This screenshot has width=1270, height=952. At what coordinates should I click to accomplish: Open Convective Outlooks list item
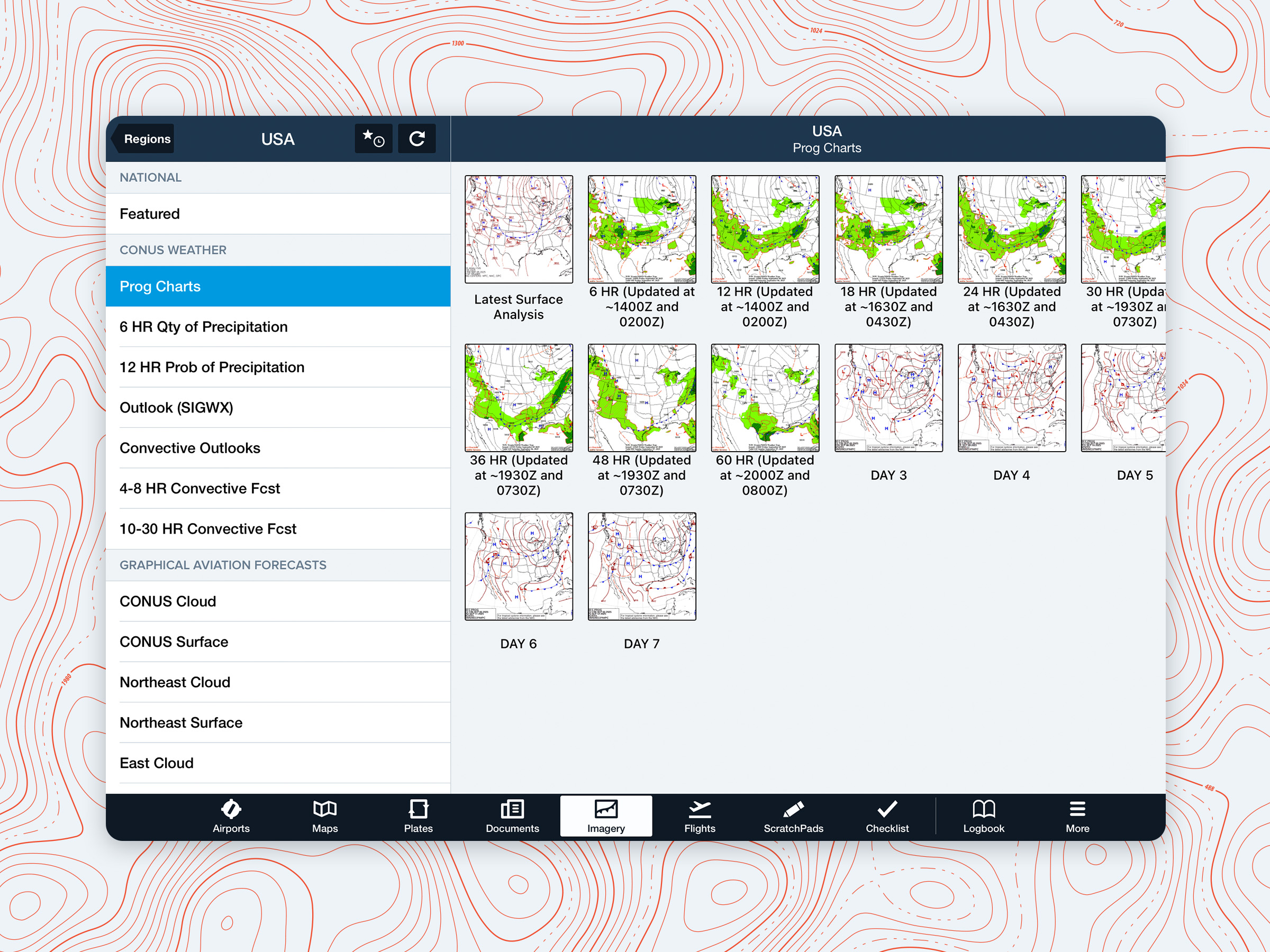278,448
